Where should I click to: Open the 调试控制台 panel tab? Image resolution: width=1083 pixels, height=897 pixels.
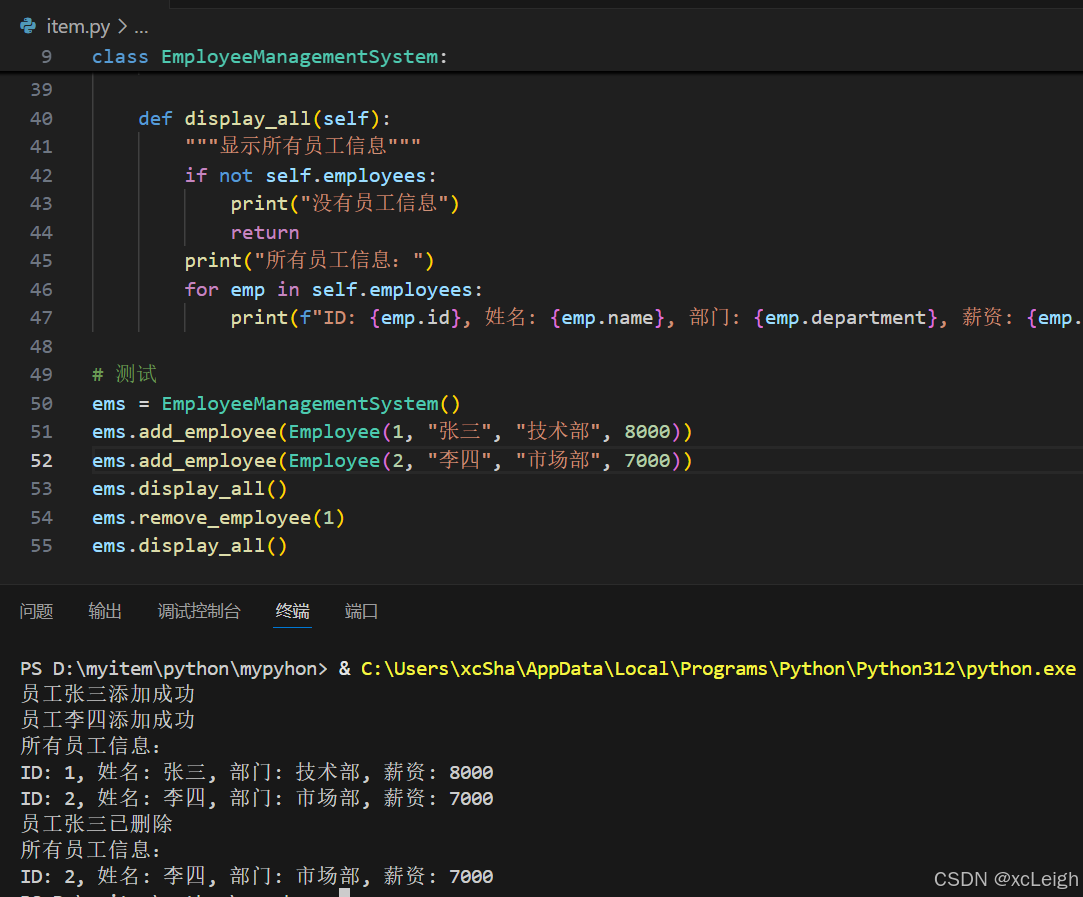coord(199,611)
